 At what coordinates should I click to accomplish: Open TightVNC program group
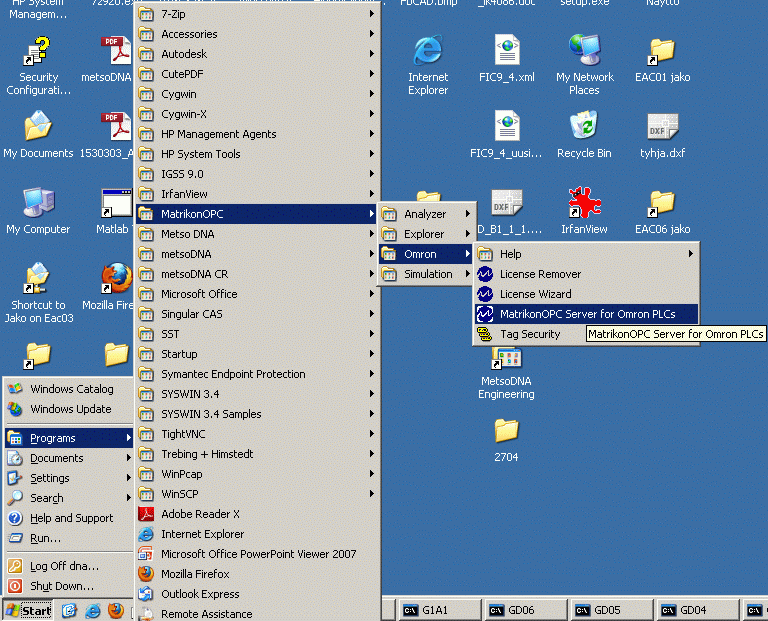click(257, 434)
